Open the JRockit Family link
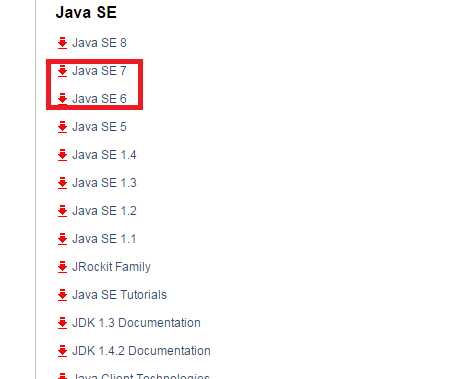The width and height of the screenshot is (451, 379). 111,267
